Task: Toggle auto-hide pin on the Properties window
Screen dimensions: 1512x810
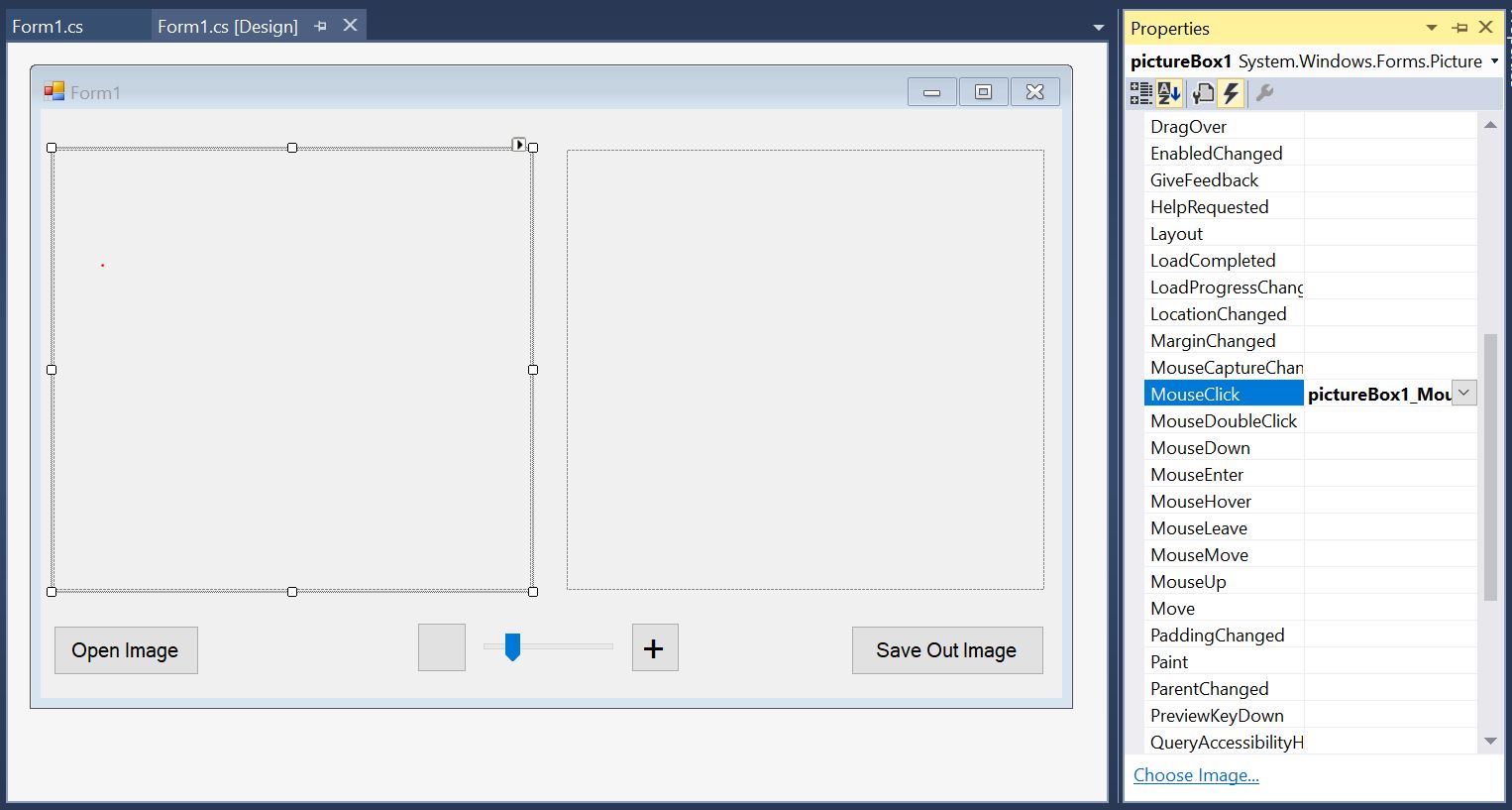Action: [x=1459, y=28]
